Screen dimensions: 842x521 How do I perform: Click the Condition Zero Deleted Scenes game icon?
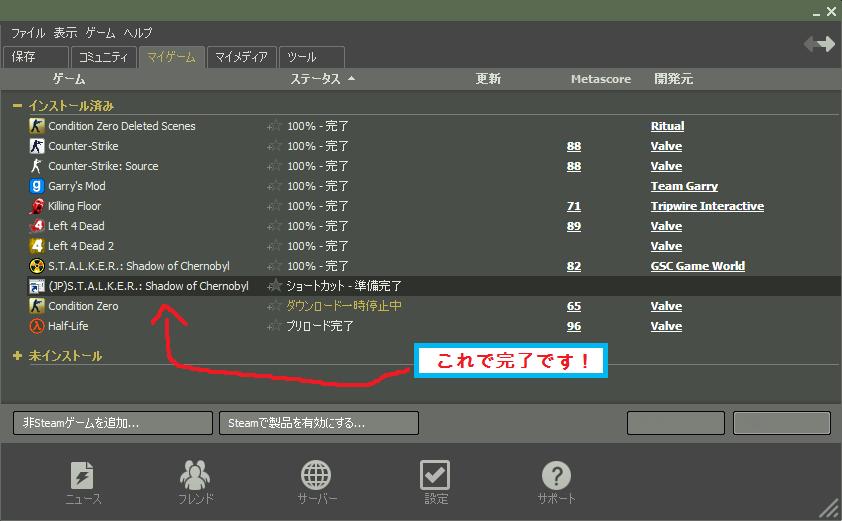point(37,126)
